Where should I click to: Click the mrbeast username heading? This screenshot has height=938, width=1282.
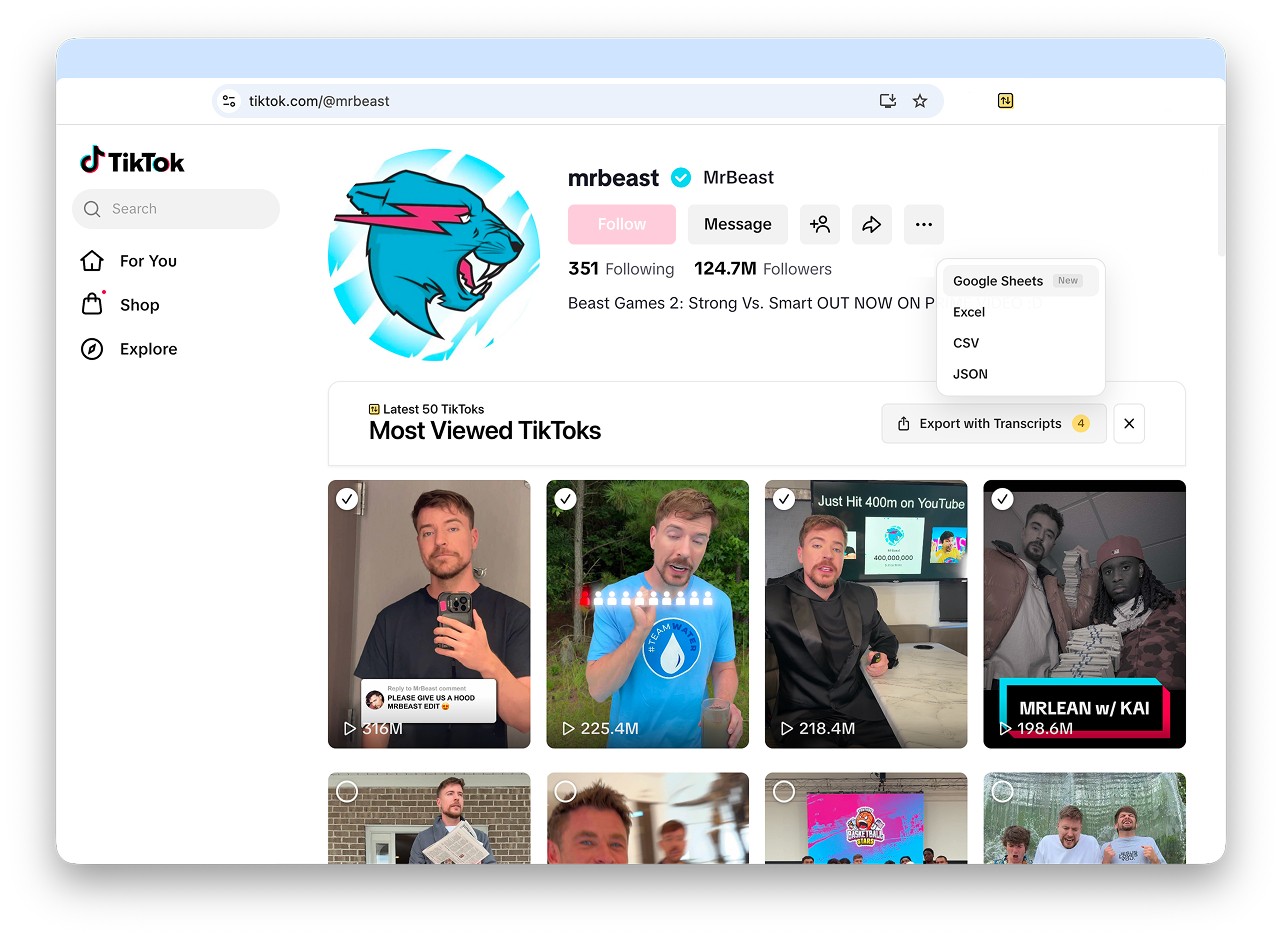click(613, 178)
